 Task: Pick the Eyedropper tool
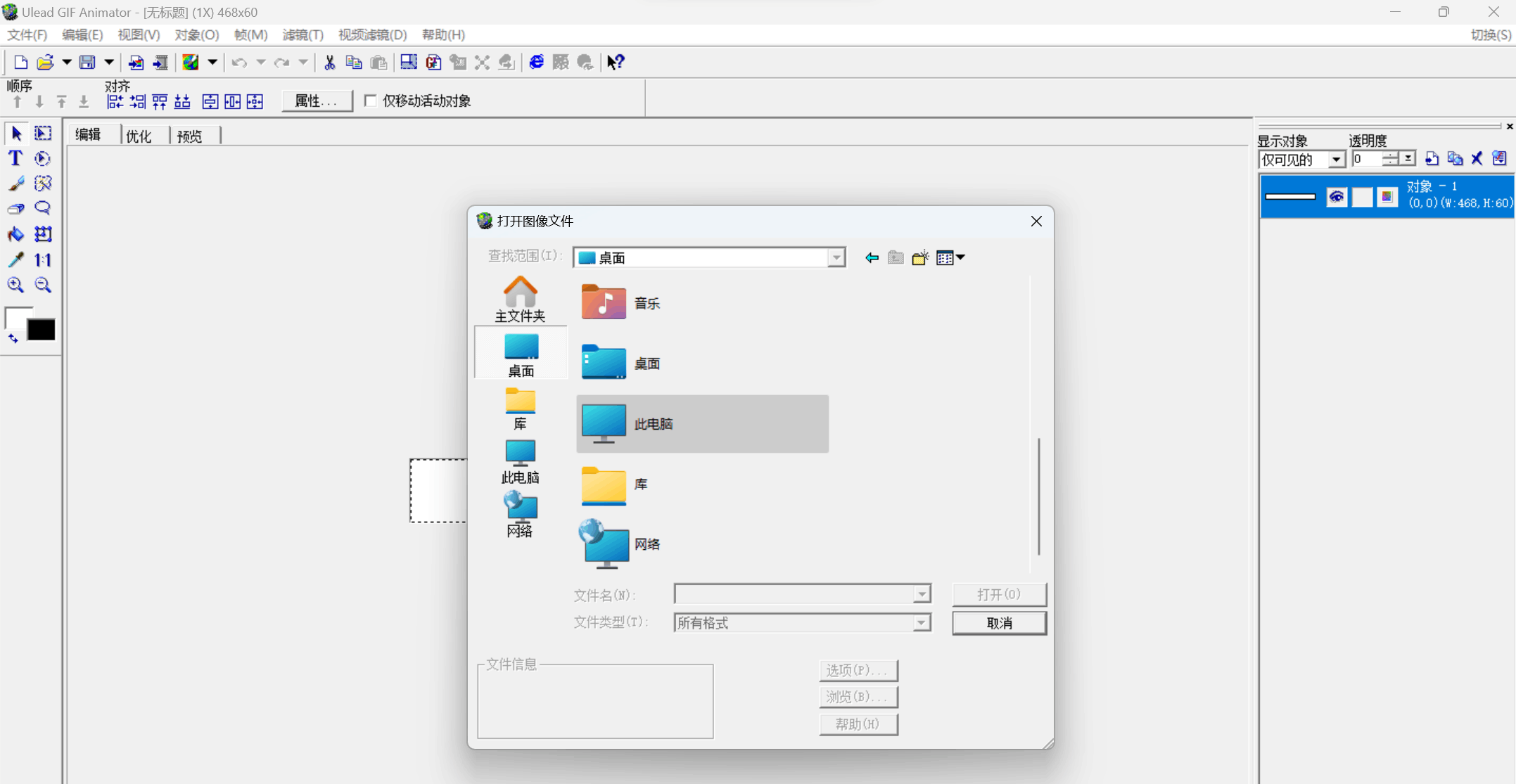click(x=15, y=260)
